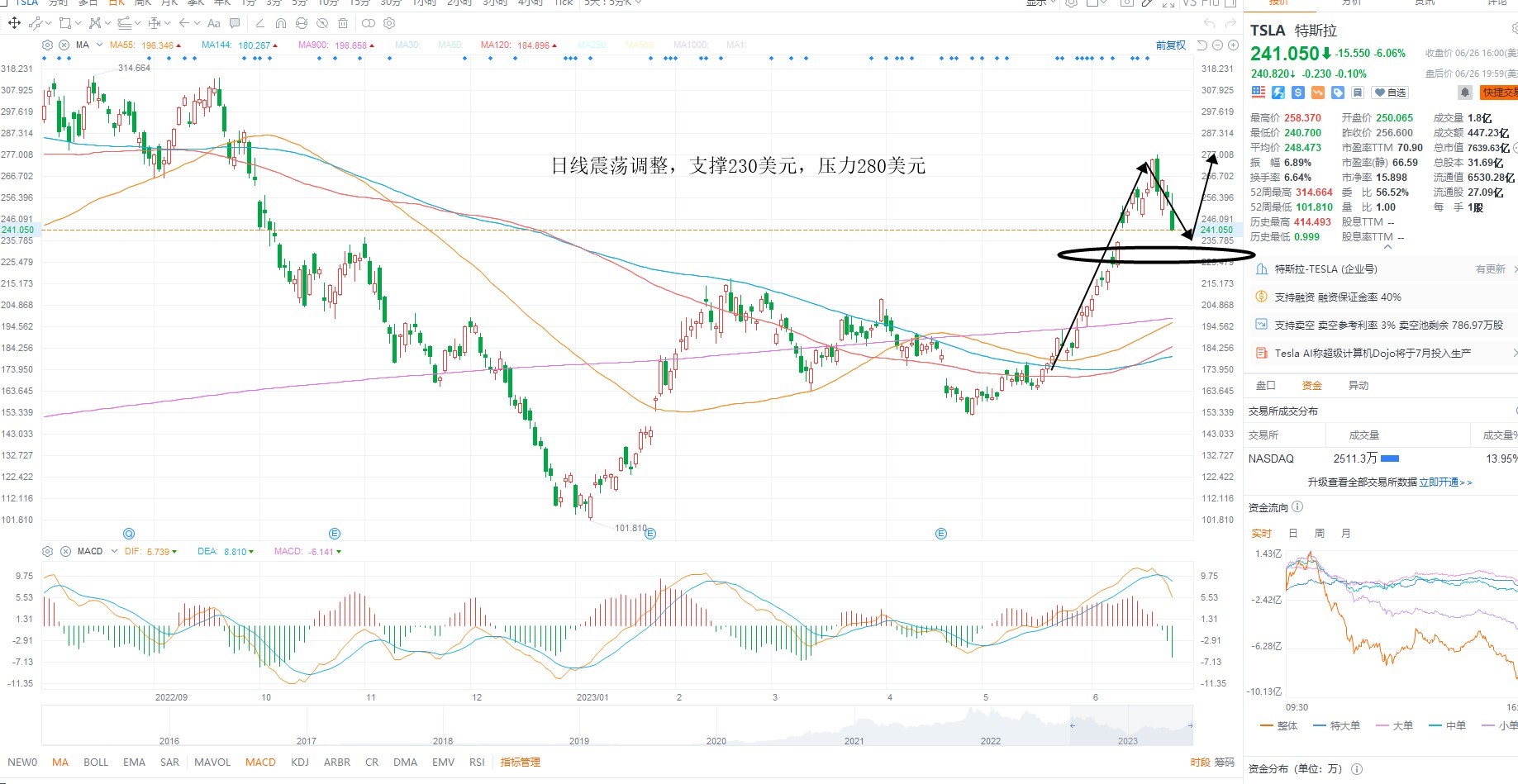Click the orange trend chart icon
This screenshot has height=784, width=1518.
[x=1318, y=93]
